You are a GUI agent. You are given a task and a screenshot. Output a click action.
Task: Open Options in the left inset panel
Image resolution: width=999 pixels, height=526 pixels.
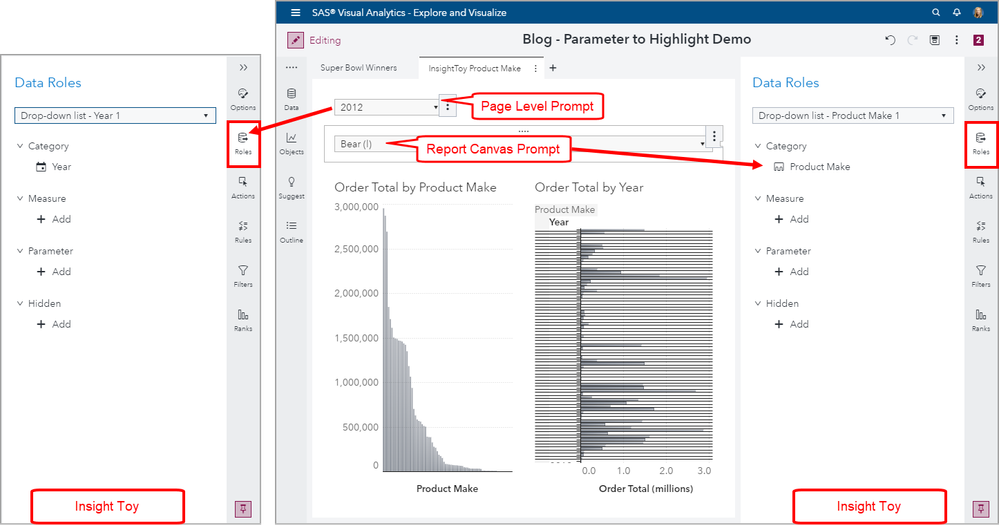[x=243, y=99]
